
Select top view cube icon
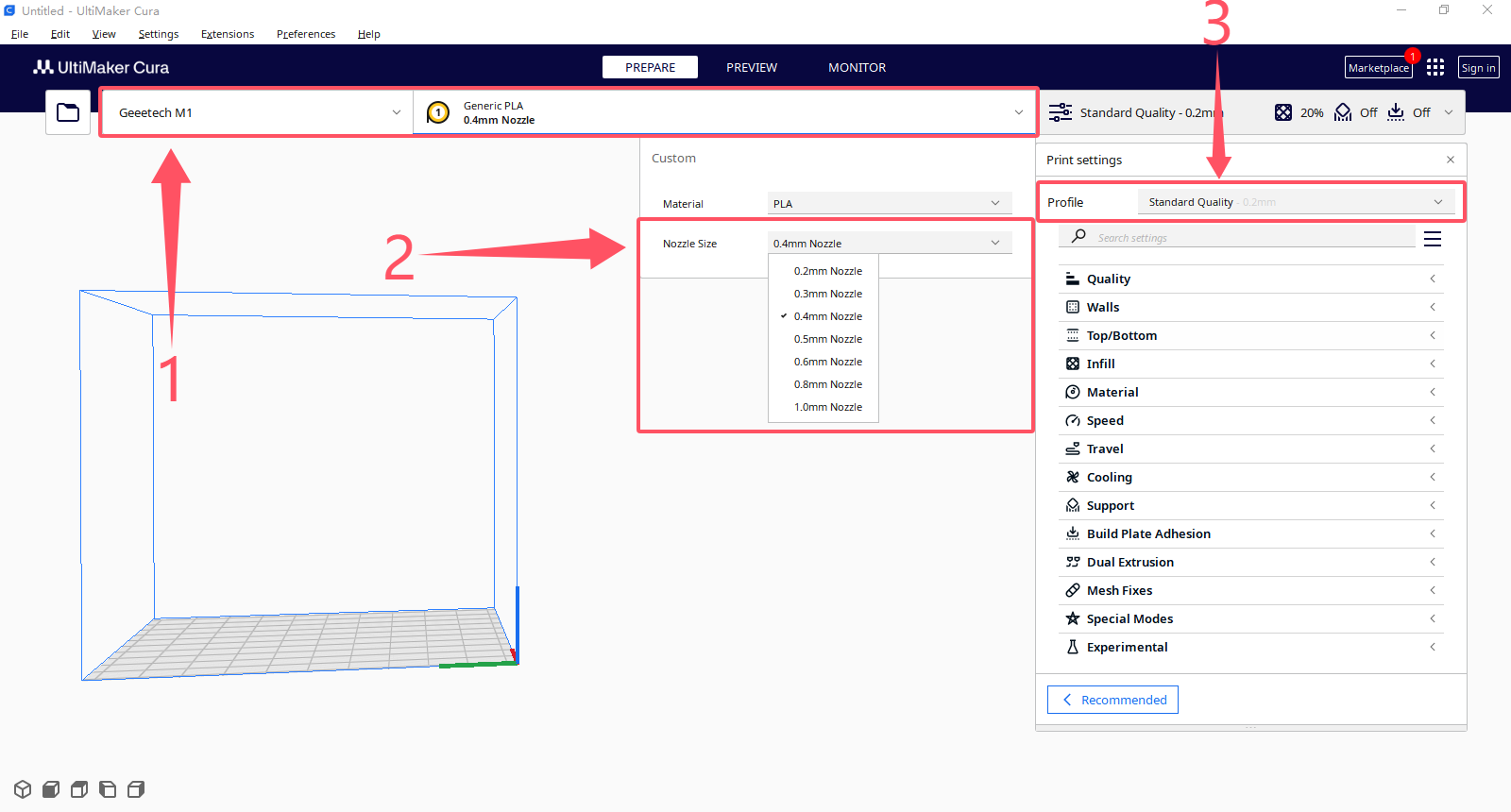click(x=79, y=789)
